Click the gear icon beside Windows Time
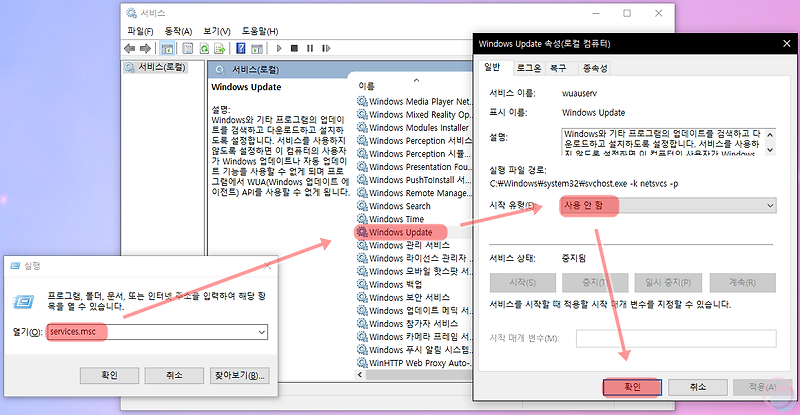 (362, 219)
